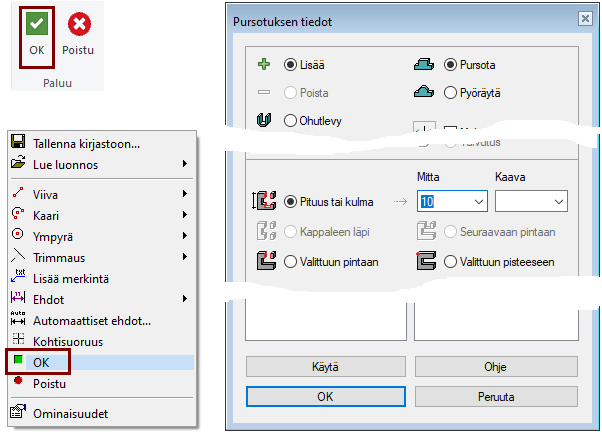Click the Automaattiset ehdot icon
602x432 pixels.
pyautogui.click(x=18, y=320)
